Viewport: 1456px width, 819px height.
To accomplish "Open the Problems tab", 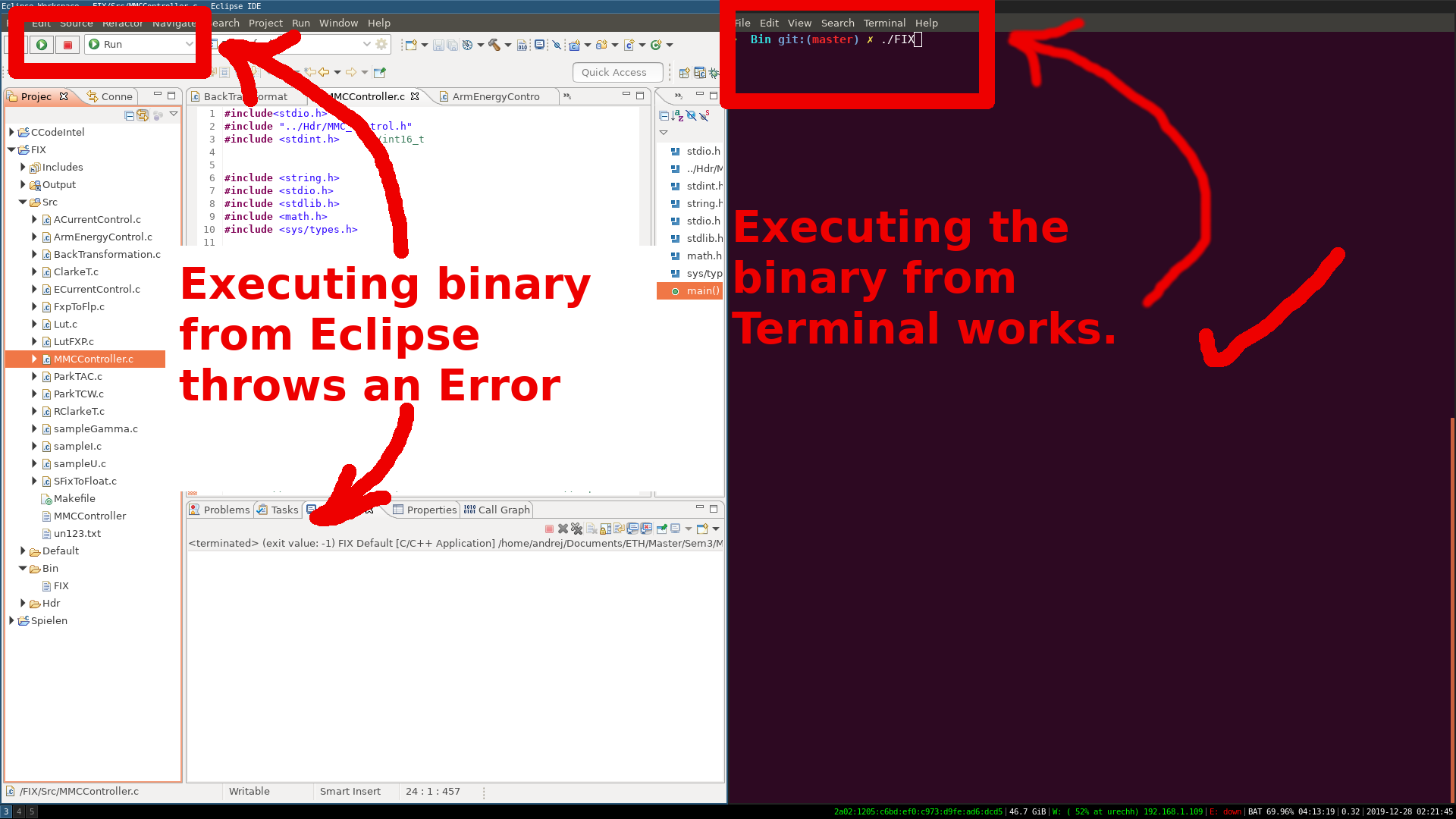I will pos(219,510).
